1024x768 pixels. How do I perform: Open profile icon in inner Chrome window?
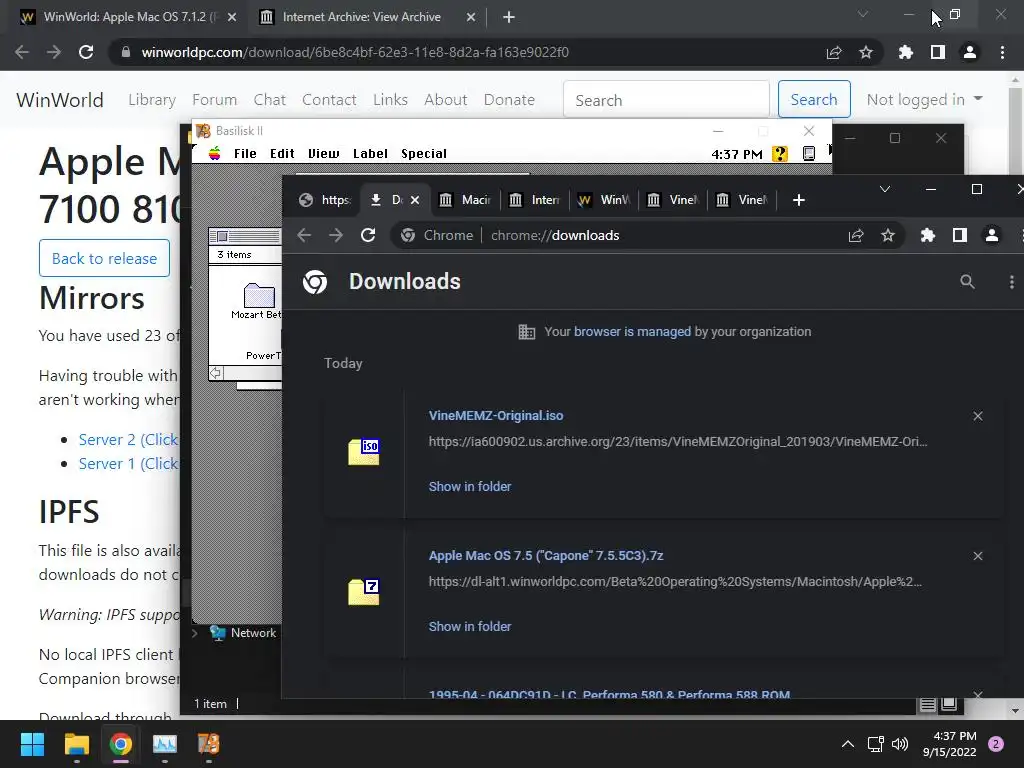coord(991,235)
